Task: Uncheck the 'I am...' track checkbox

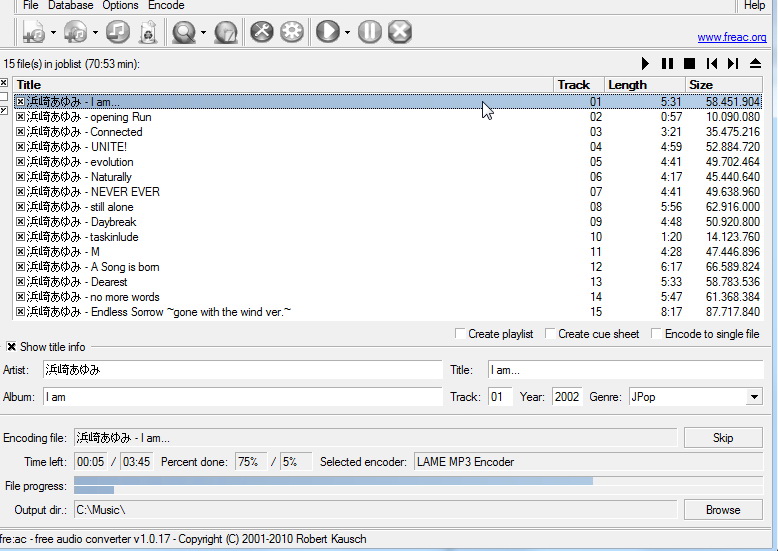Action: coord(20,102)
